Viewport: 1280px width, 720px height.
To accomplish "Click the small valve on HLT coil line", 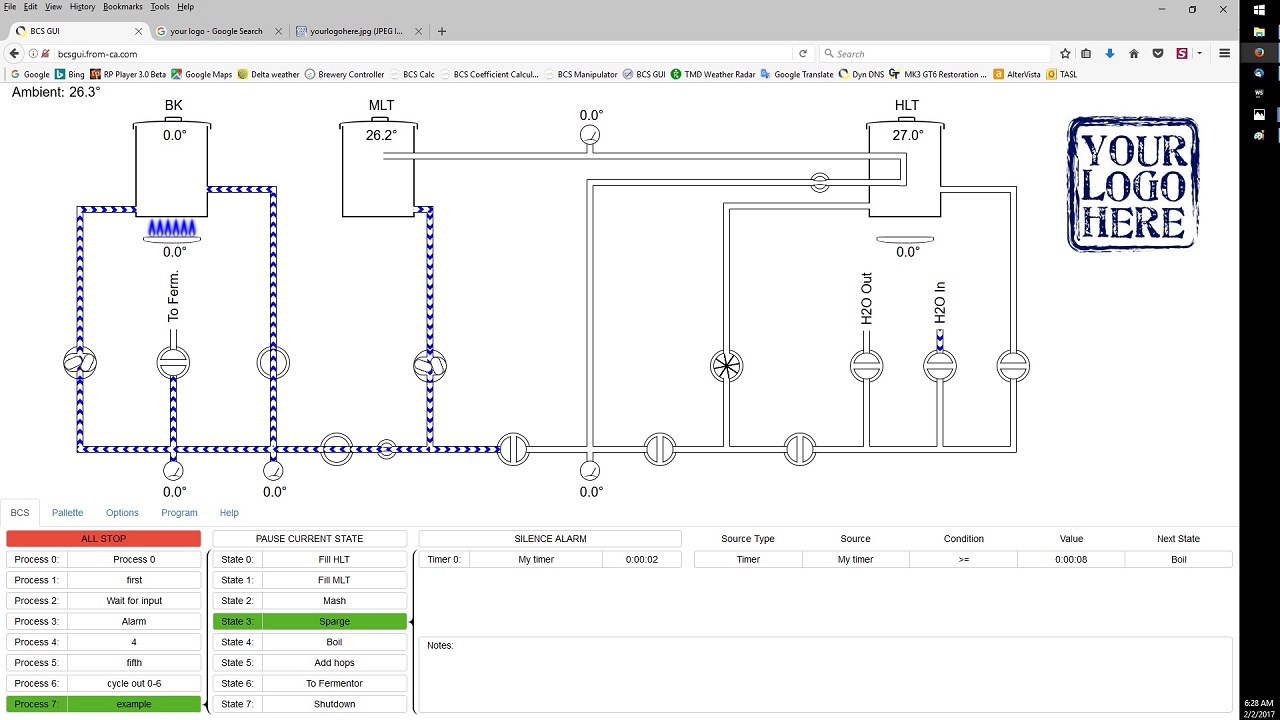I will pyautogui.click(x=820, y=182).
